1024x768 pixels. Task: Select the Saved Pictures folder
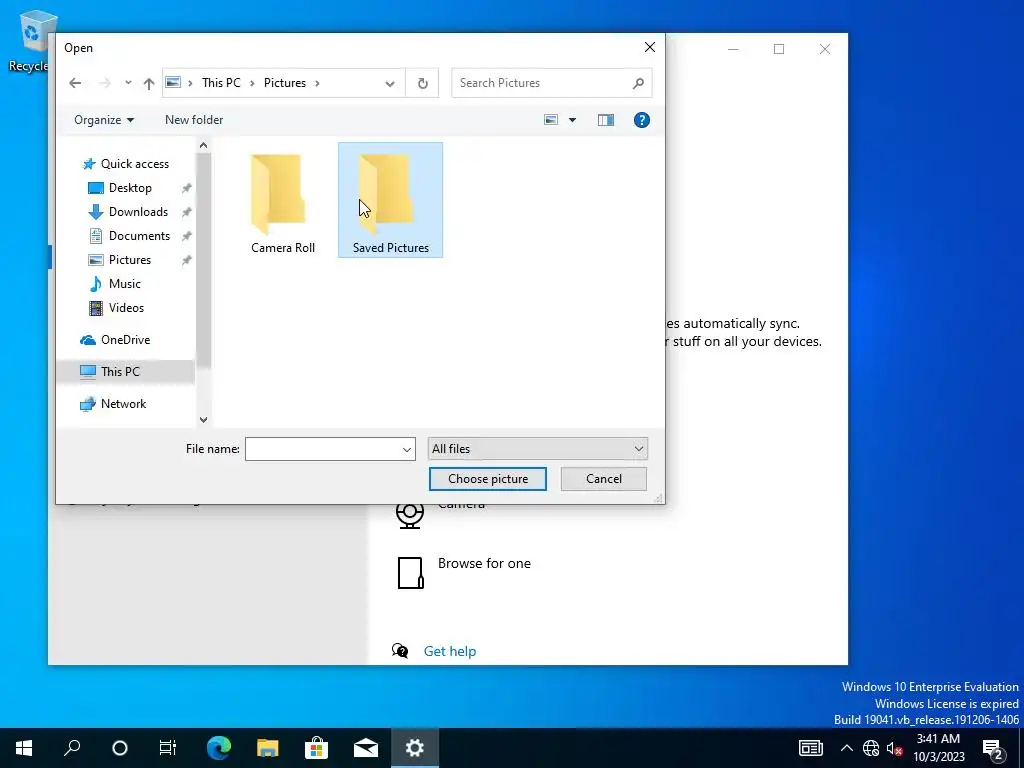391,200
